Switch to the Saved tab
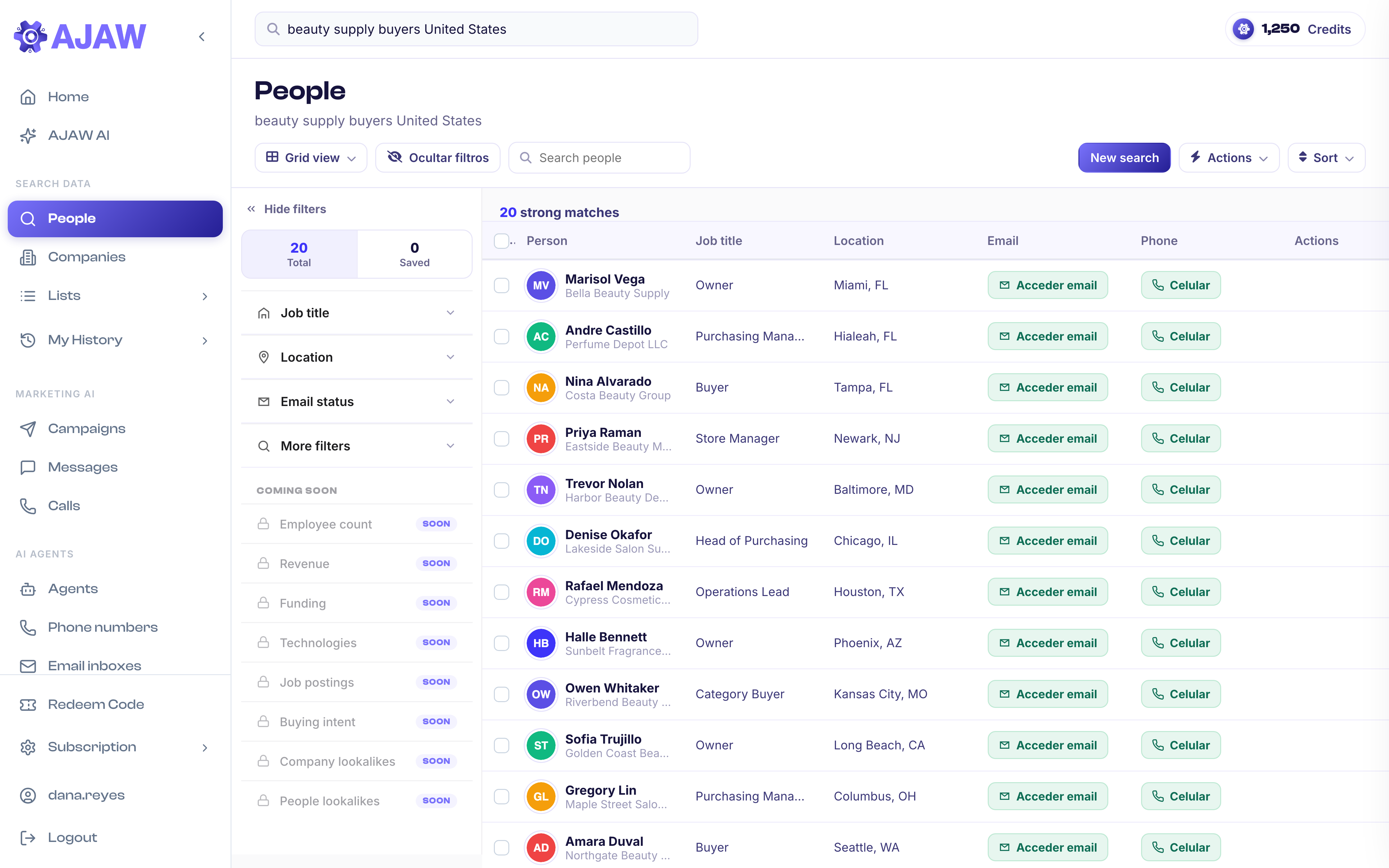This screenshot has width=1389, height=868. pos(414,254)
